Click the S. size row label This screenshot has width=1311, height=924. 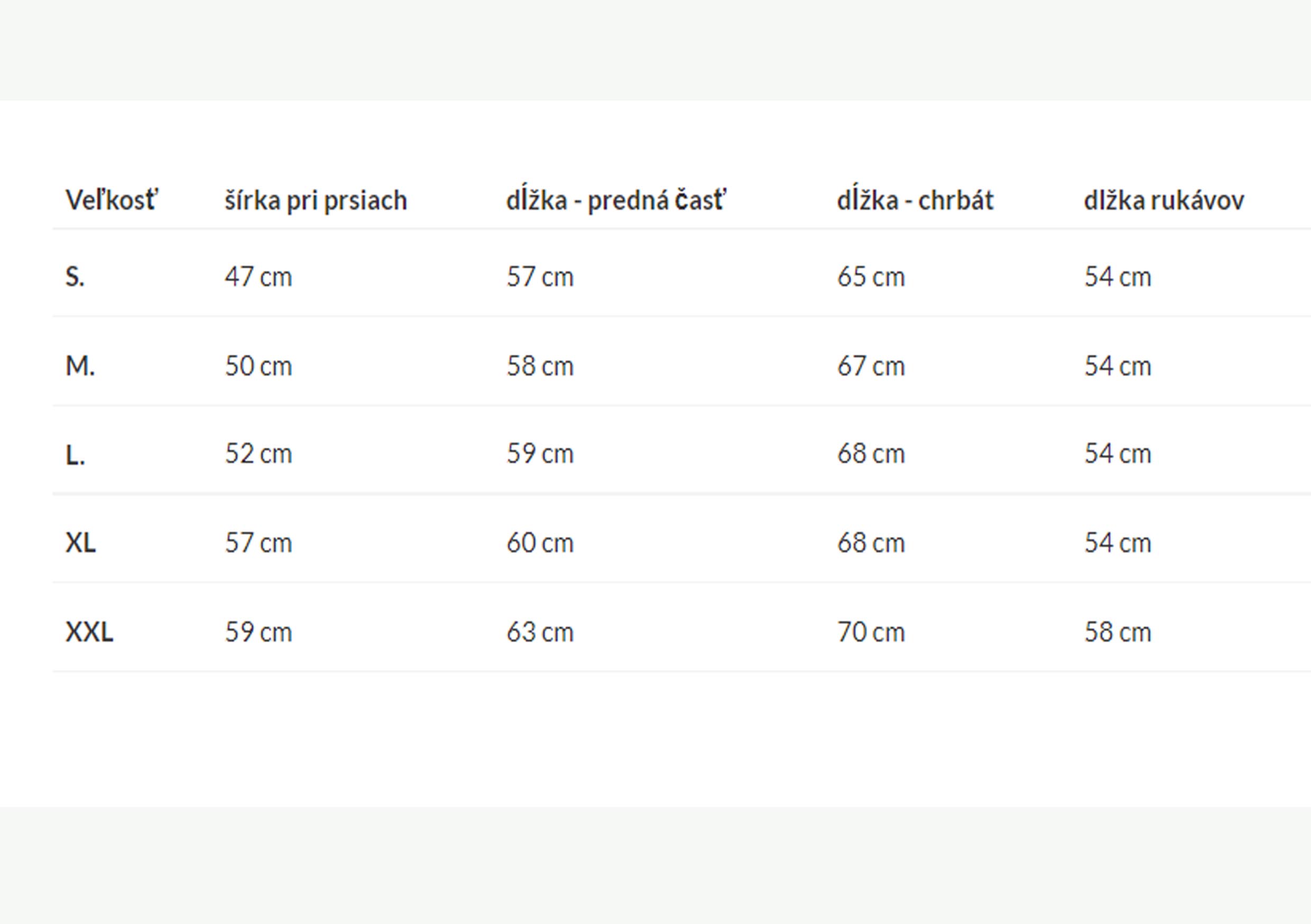point(76,277)
